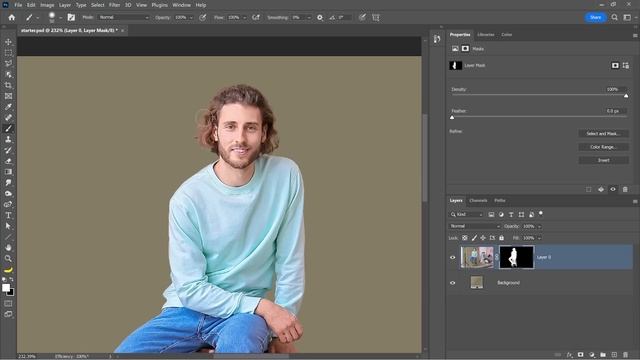
Task: Open the layer Opacity dropdown
Action: (539, 226)
